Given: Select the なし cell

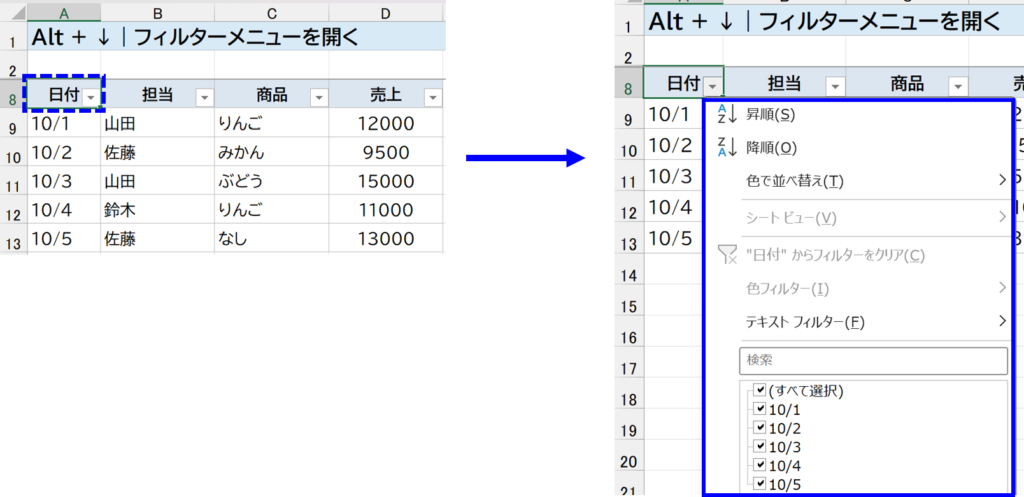Looking at the screenshot, I should (x=272, y=239).
